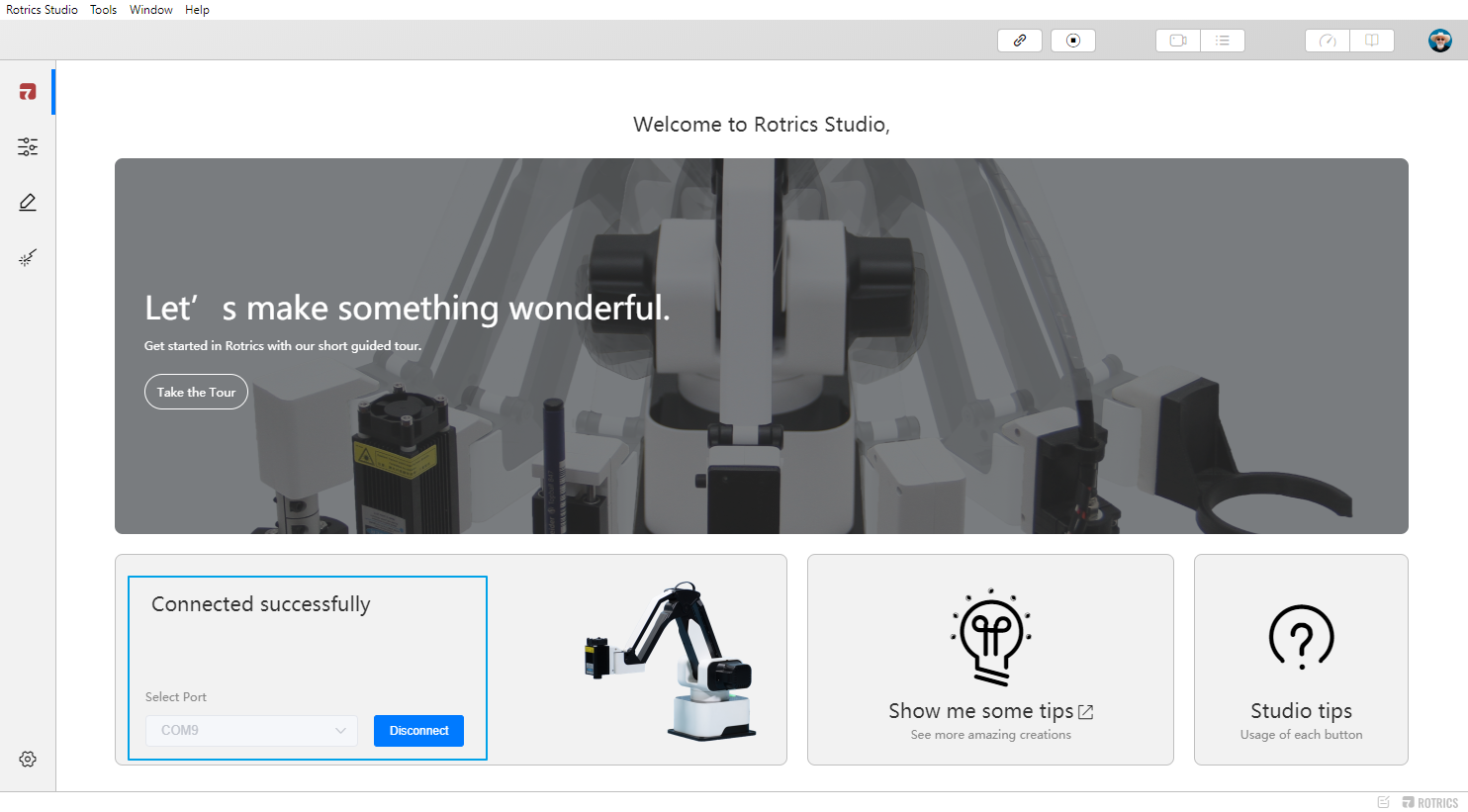This screenshot has height=812, width=1468.
Task: Open the basic controls sliders icon in sidebar
Action: point(28,147)
